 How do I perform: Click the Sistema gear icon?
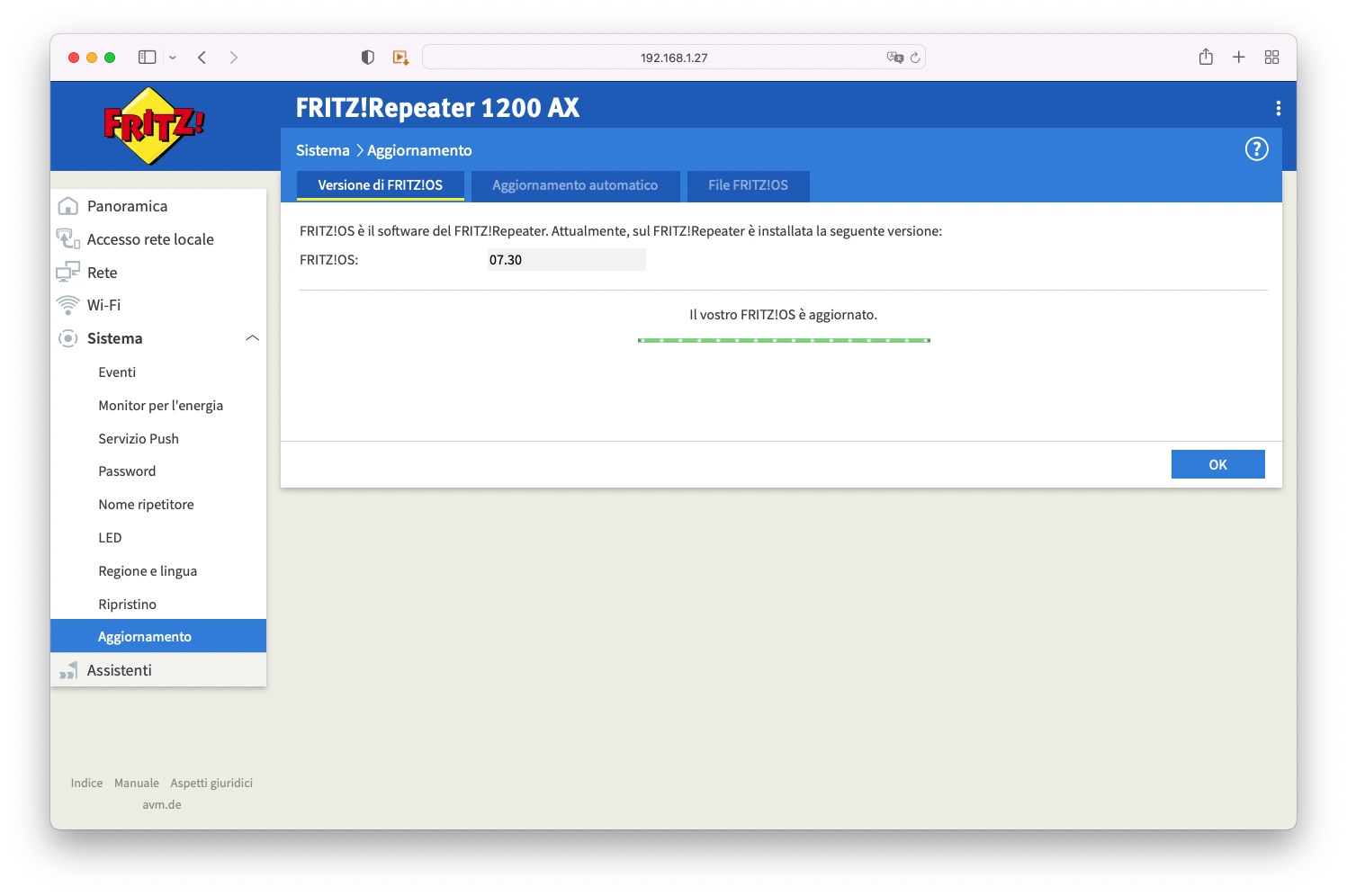[x=67, y=338]
